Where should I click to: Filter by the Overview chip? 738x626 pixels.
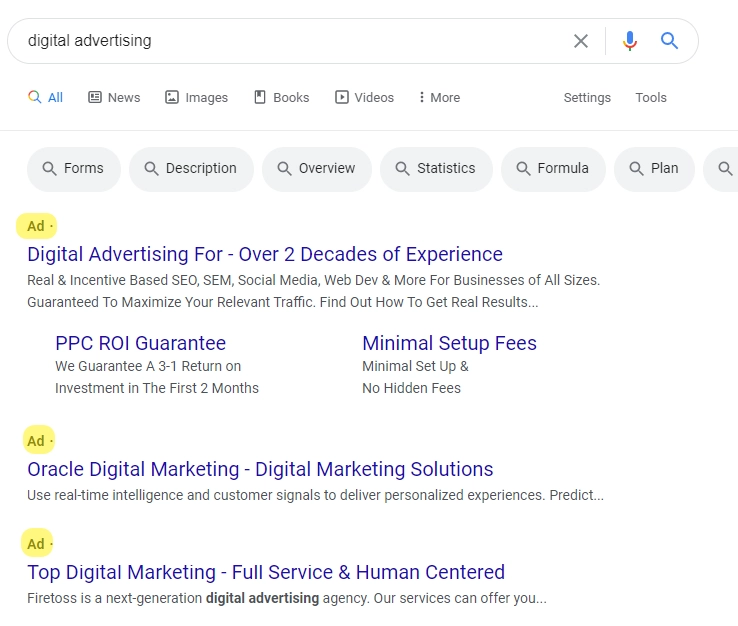click(x=316, y=169)
